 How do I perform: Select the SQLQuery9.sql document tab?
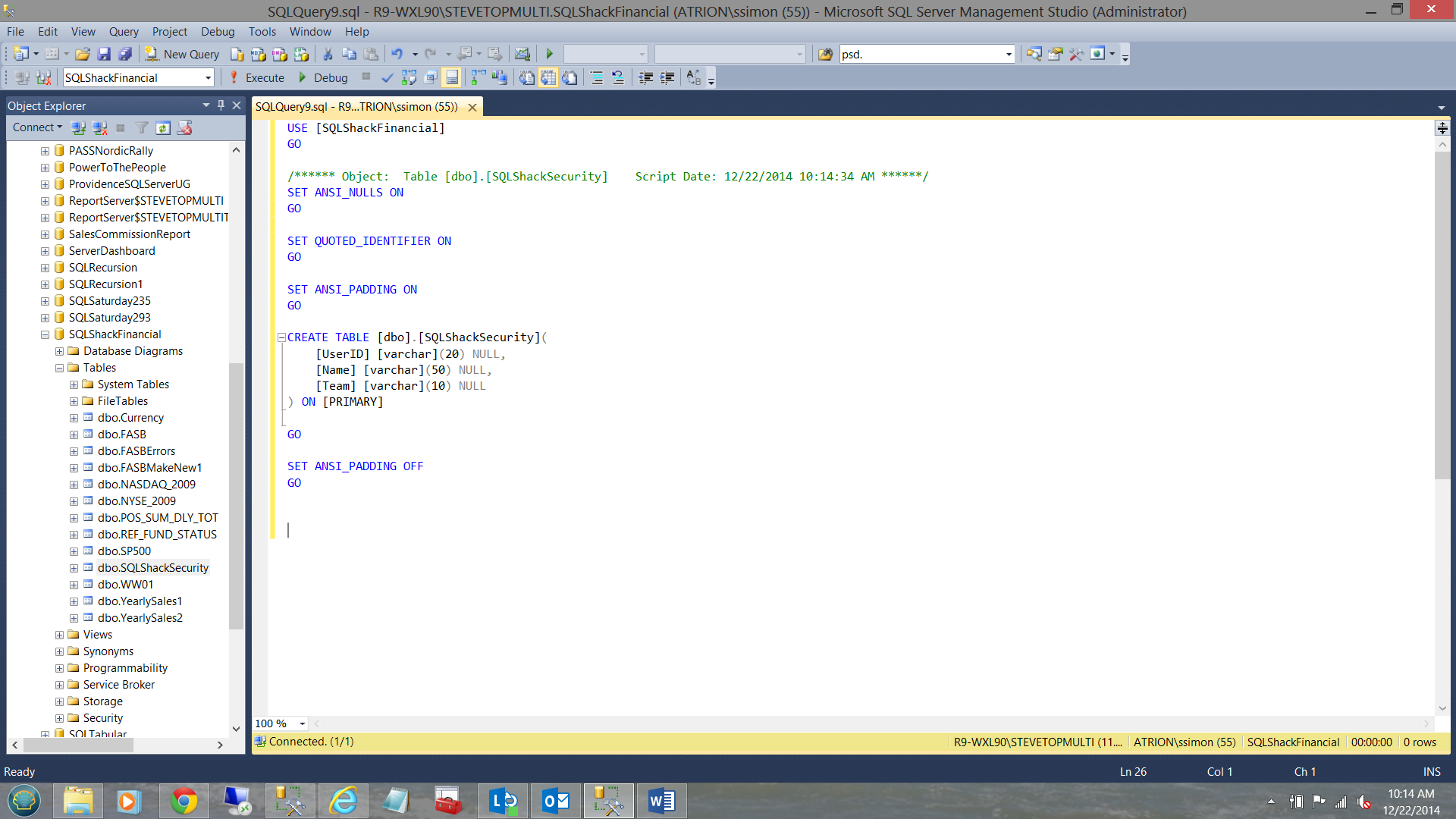[356, 107]
